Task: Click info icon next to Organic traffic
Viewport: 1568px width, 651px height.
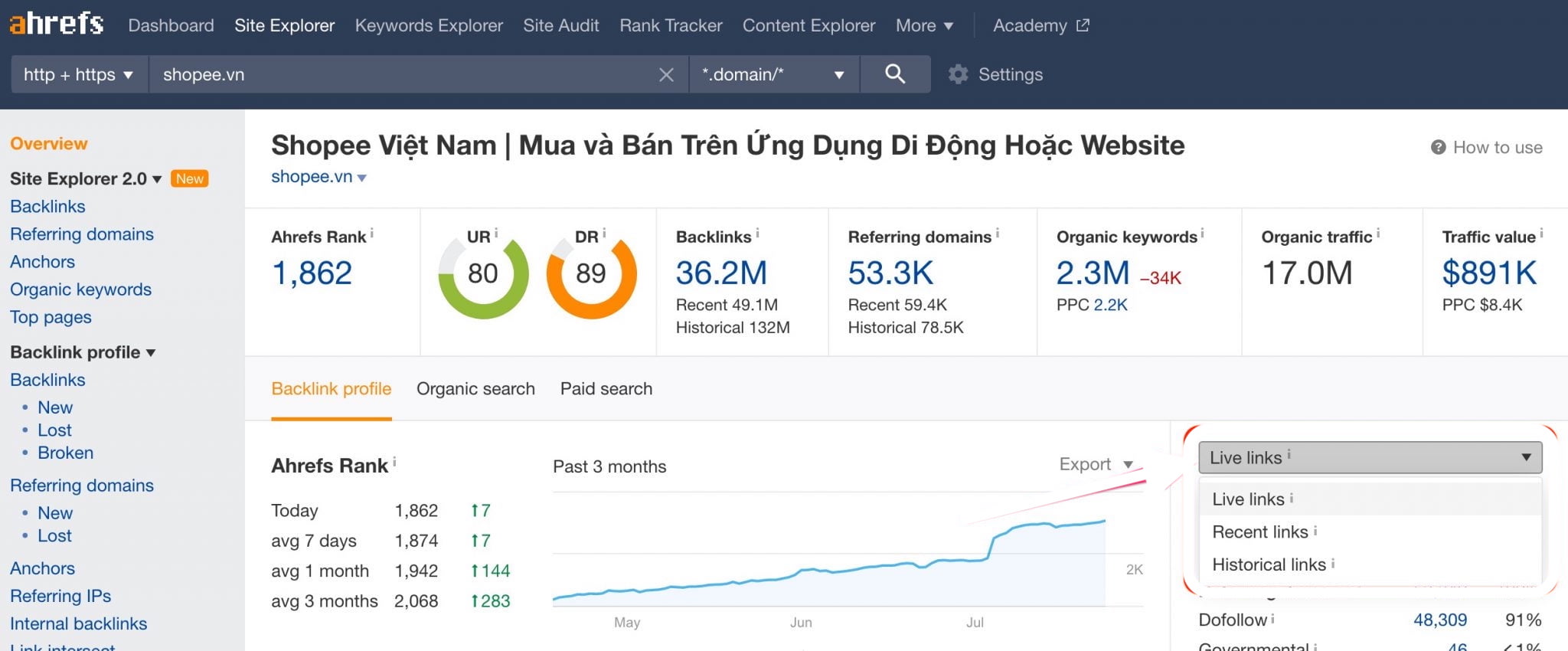Action: 1378,234
